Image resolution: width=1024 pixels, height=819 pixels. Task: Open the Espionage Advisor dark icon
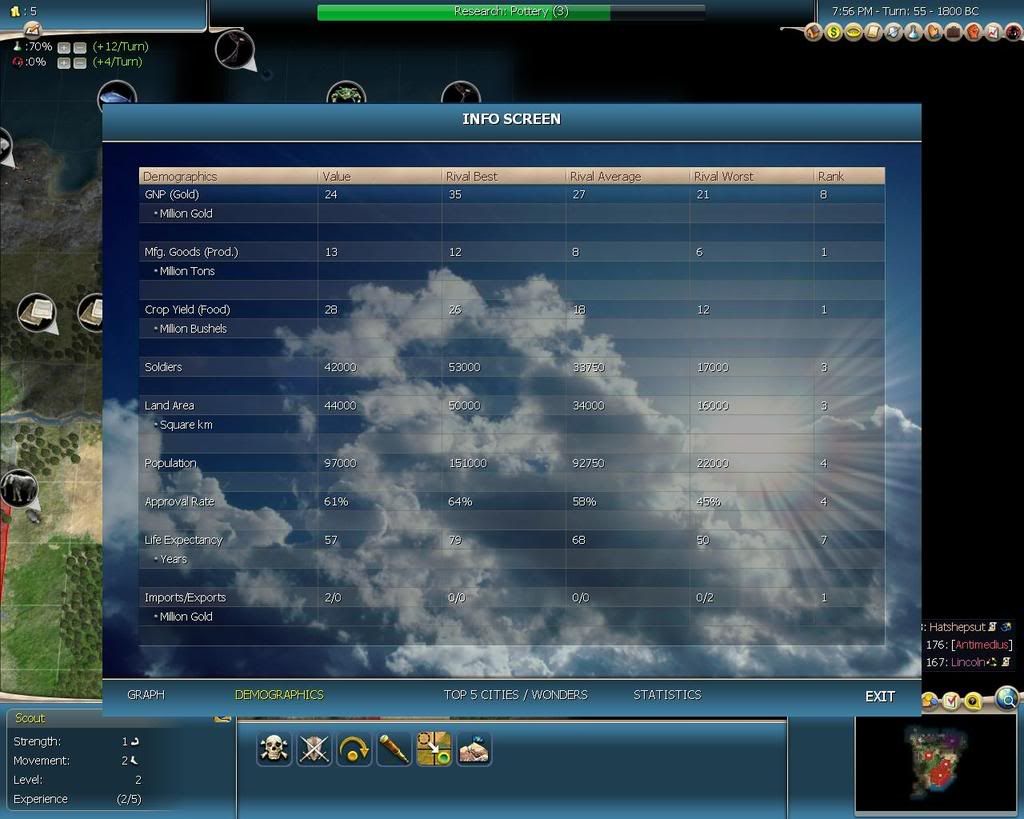coord(1014,32)
